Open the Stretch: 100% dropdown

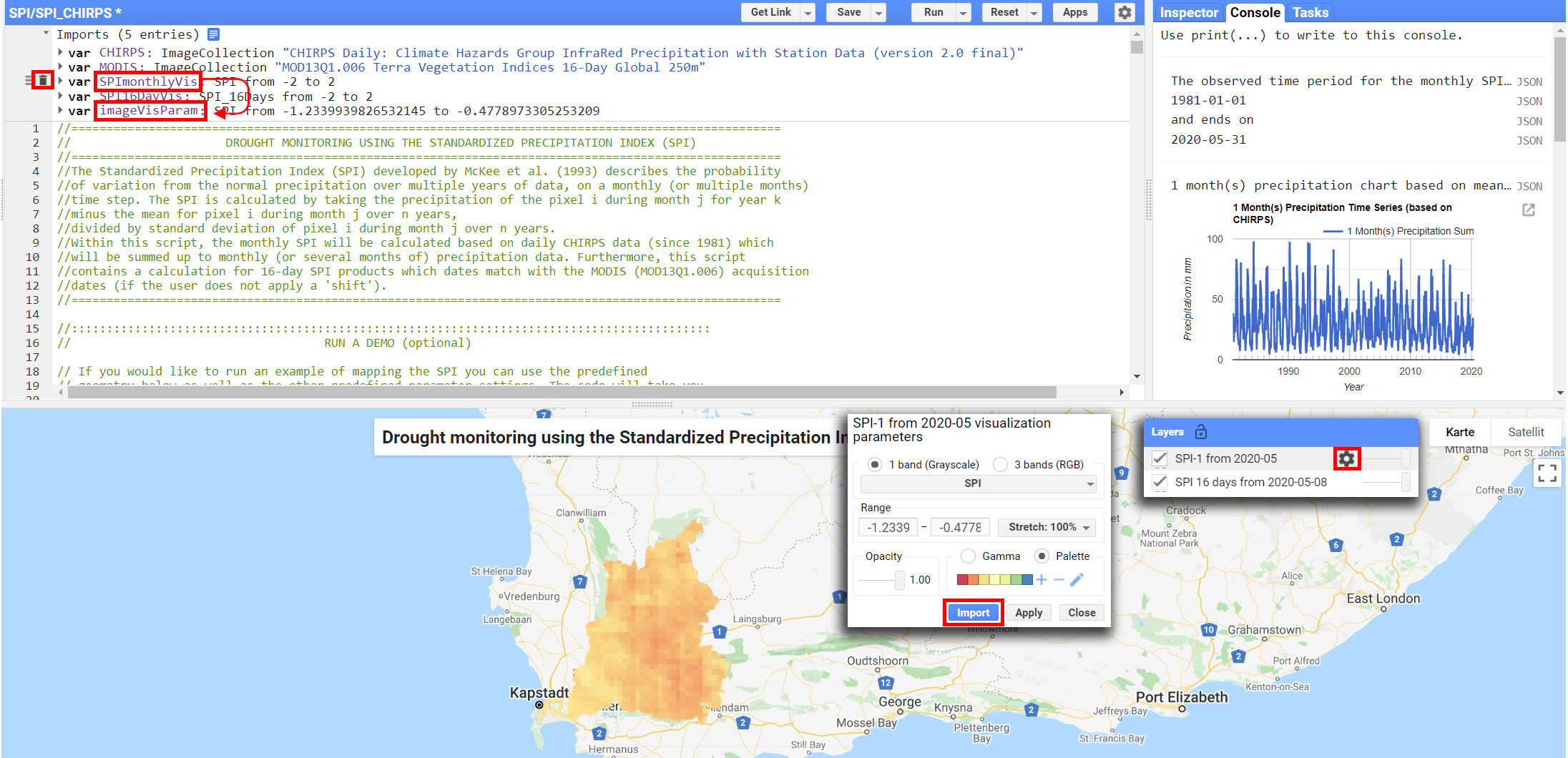[1047, 528]
